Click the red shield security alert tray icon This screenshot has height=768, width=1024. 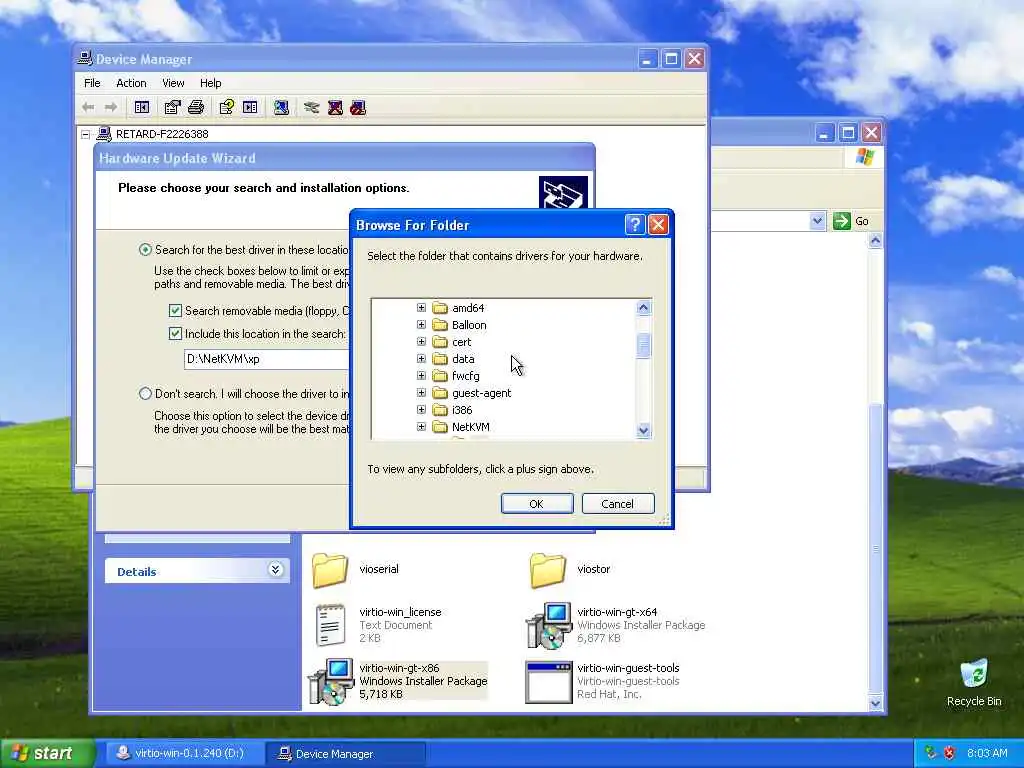click(950, 753)
